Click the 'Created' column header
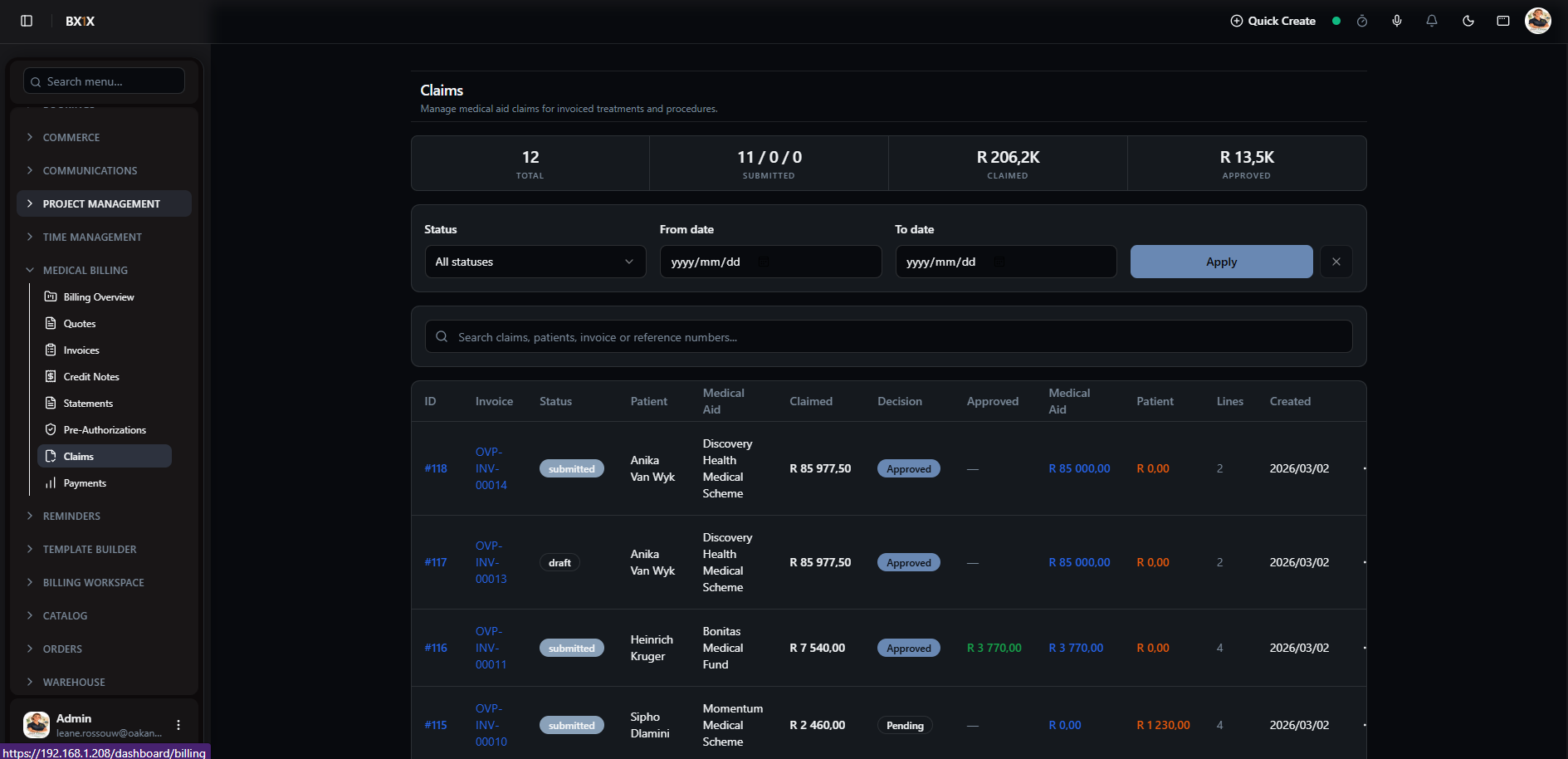Viewport: 1568px width, 759px height. [1290, 401]
